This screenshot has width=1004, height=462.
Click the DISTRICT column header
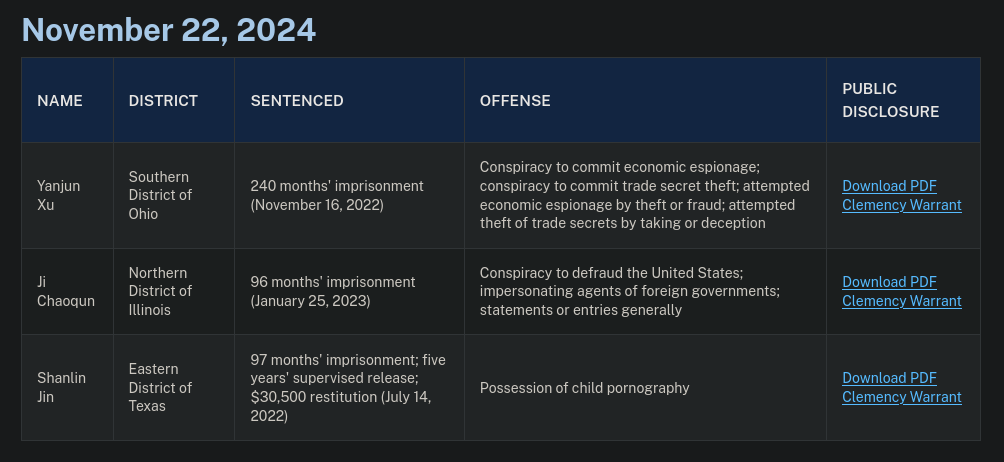coord(163,101)
